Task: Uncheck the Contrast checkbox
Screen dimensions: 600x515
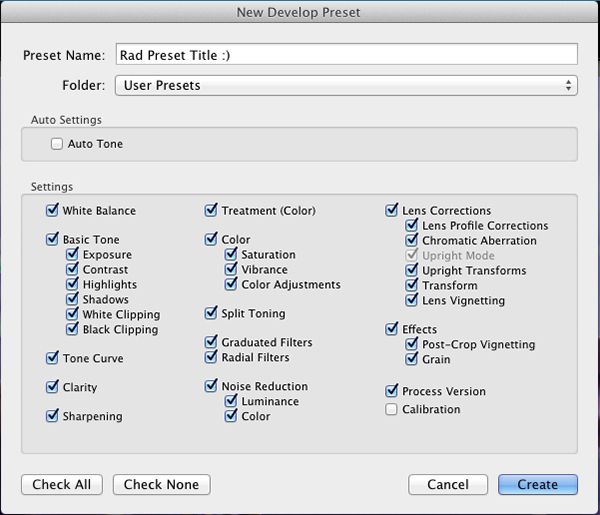Action: click(x=72, y=269)
